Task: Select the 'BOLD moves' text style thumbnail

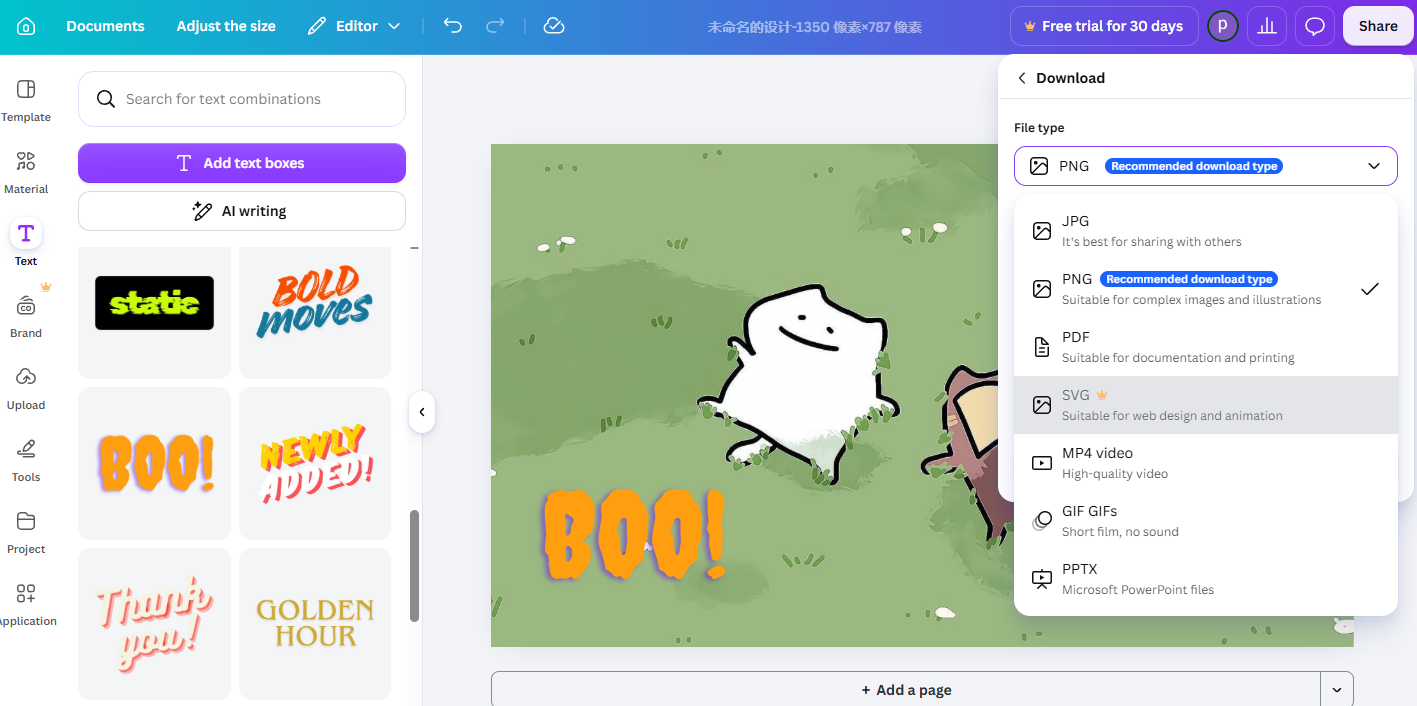Action: [315, 303]
